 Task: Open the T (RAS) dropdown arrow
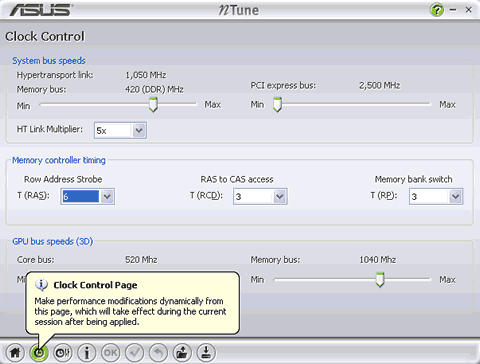tap(107, 196)
